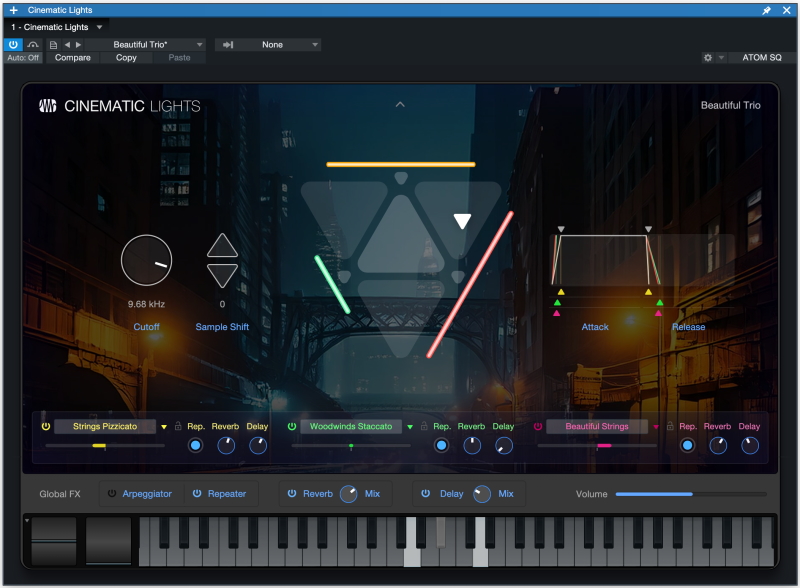Click Reverb knob of Beautiful Strings
The width and height of the screenshot is (800, 588).
point(718,446)
